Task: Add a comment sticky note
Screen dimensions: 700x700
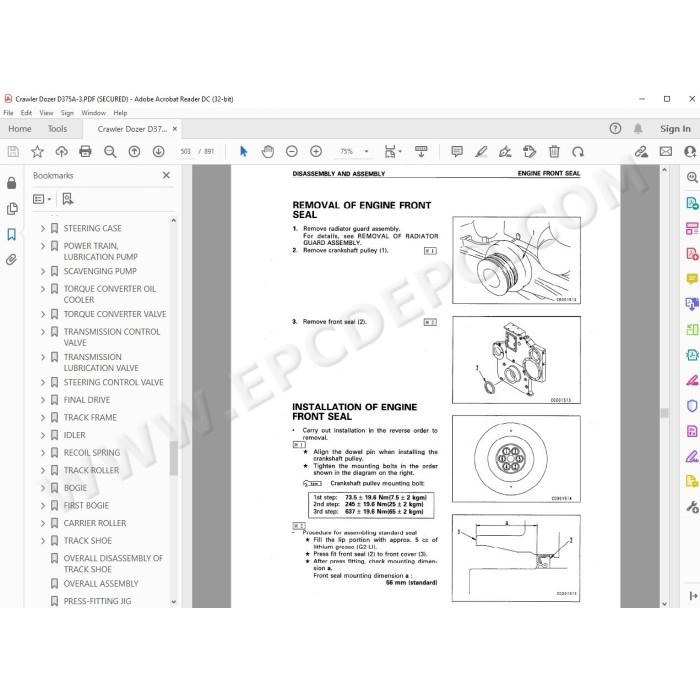Action: coord(457,152)
